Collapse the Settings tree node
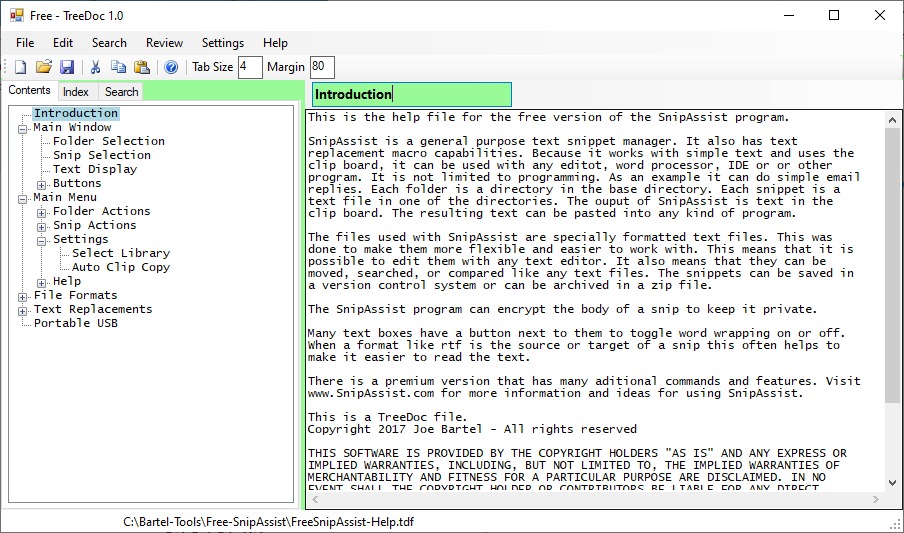 pyautogui.click(x=42, y=241)
